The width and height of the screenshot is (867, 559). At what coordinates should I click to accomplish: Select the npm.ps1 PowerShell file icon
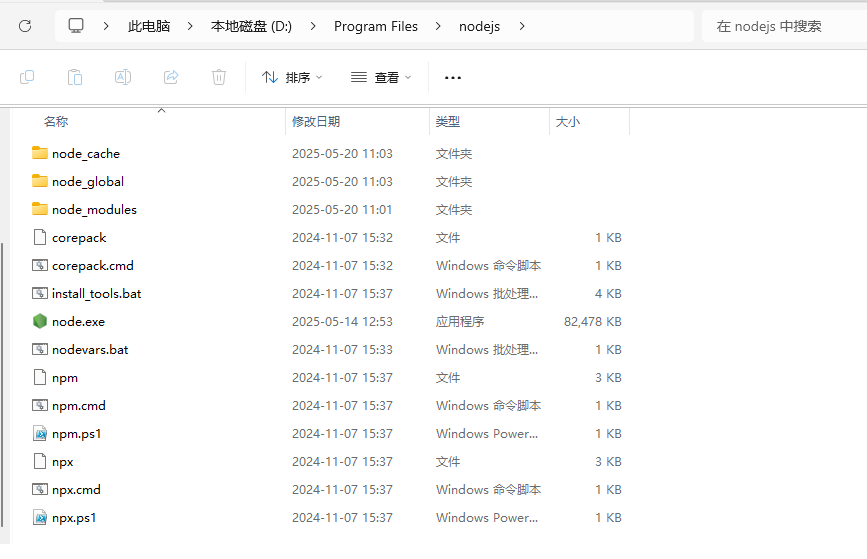(40, 433)
